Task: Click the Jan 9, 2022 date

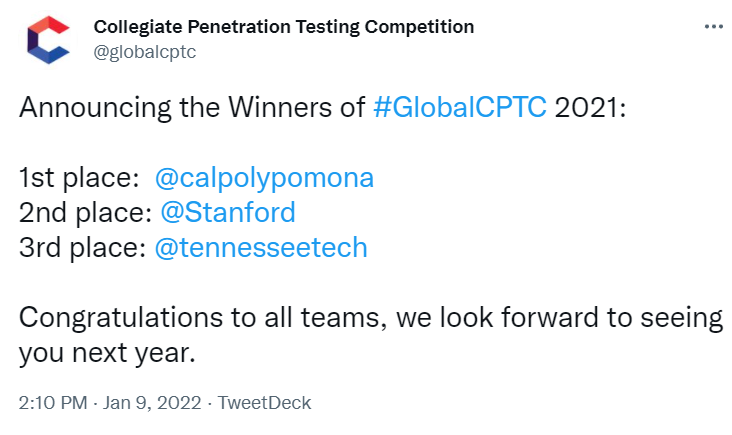Action: 152,403
